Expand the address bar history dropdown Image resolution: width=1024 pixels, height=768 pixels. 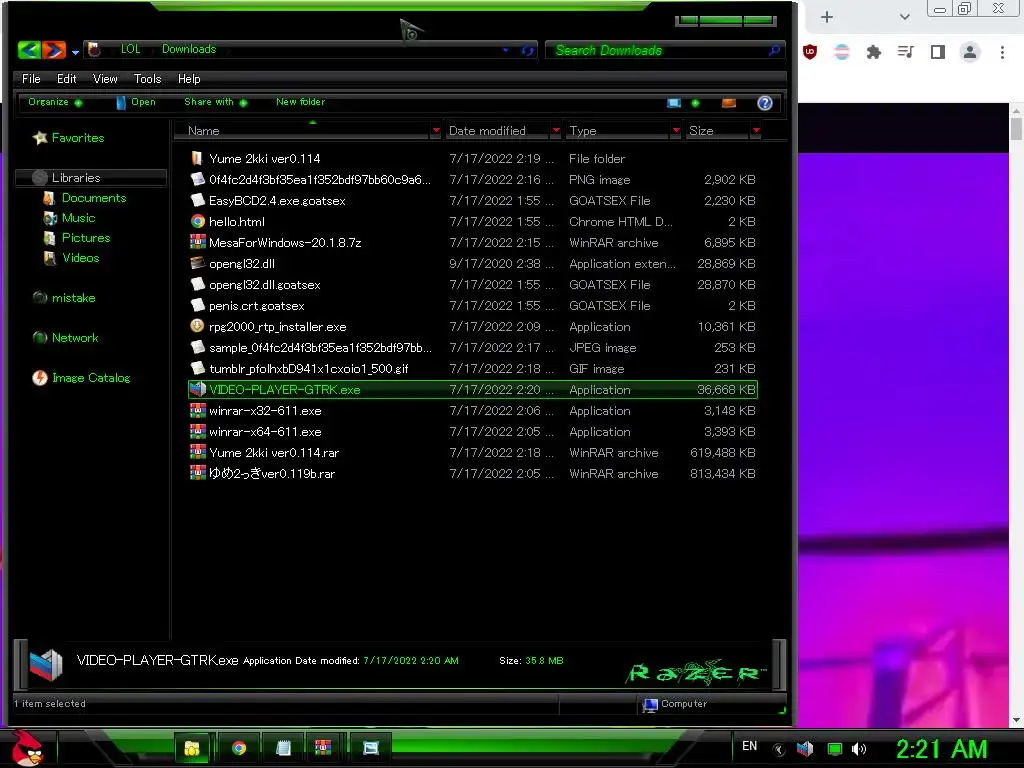click(x=505, y=50)
